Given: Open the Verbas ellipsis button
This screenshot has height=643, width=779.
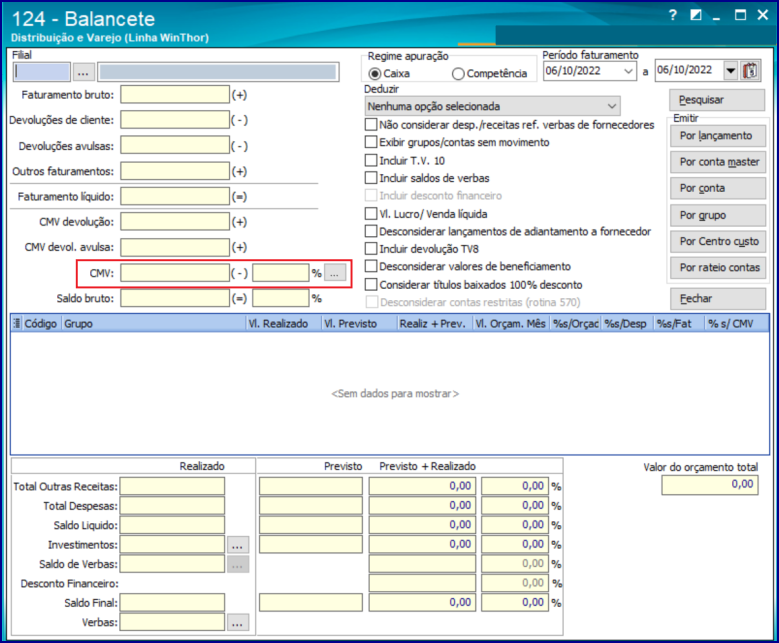Looking at the screenshot, I should 237,622.
